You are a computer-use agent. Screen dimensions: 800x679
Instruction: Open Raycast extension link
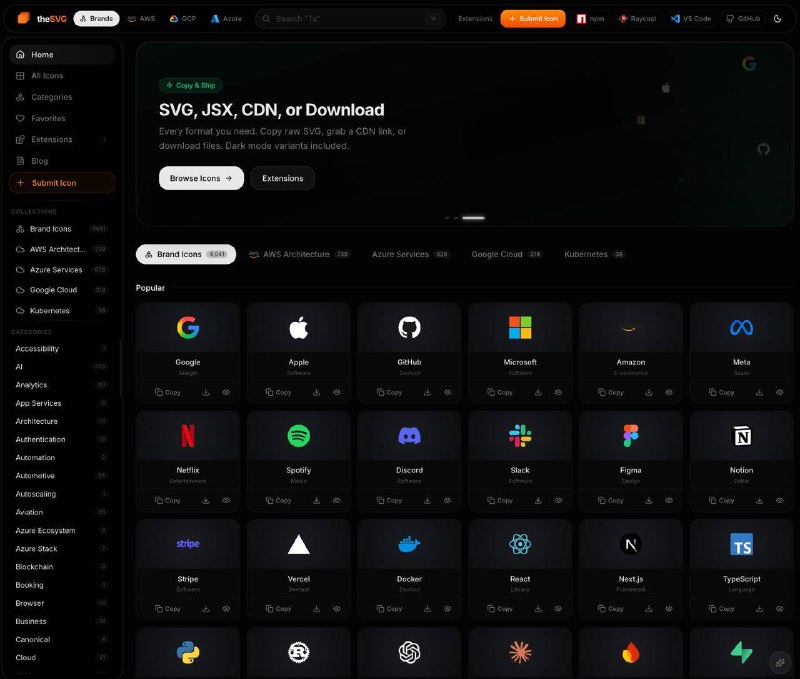click(x=637, y=18)
